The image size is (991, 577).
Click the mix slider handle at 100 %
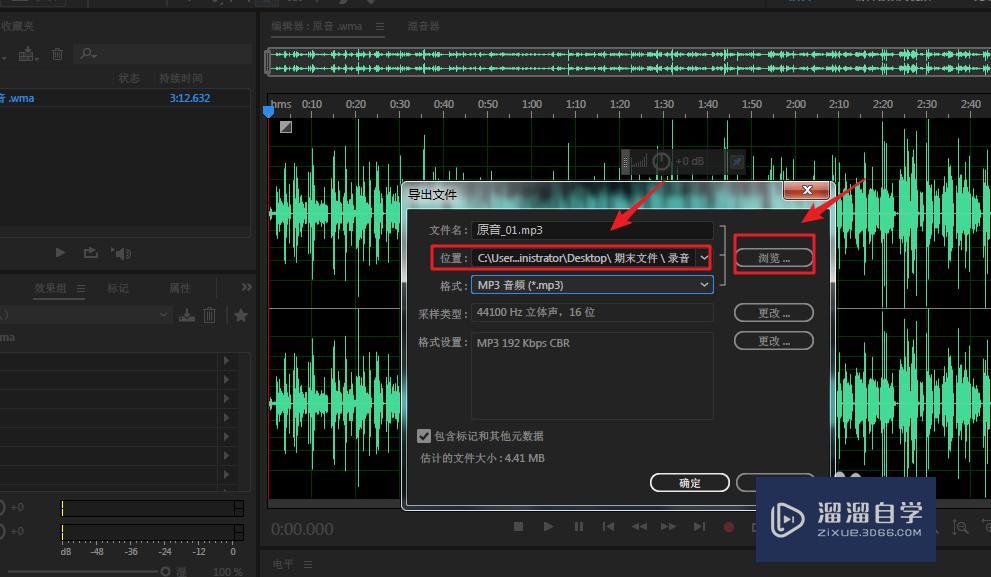point(166,571)
